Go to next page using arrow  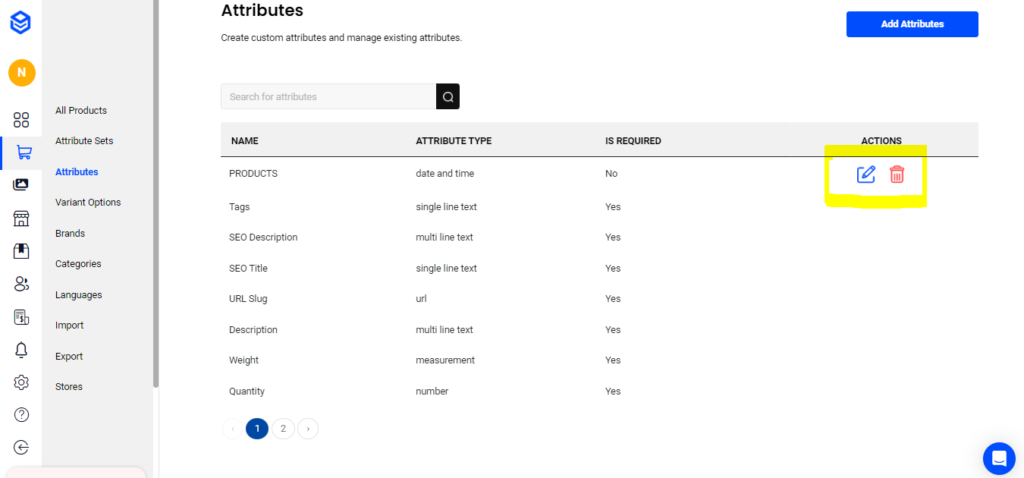(308, 429)
